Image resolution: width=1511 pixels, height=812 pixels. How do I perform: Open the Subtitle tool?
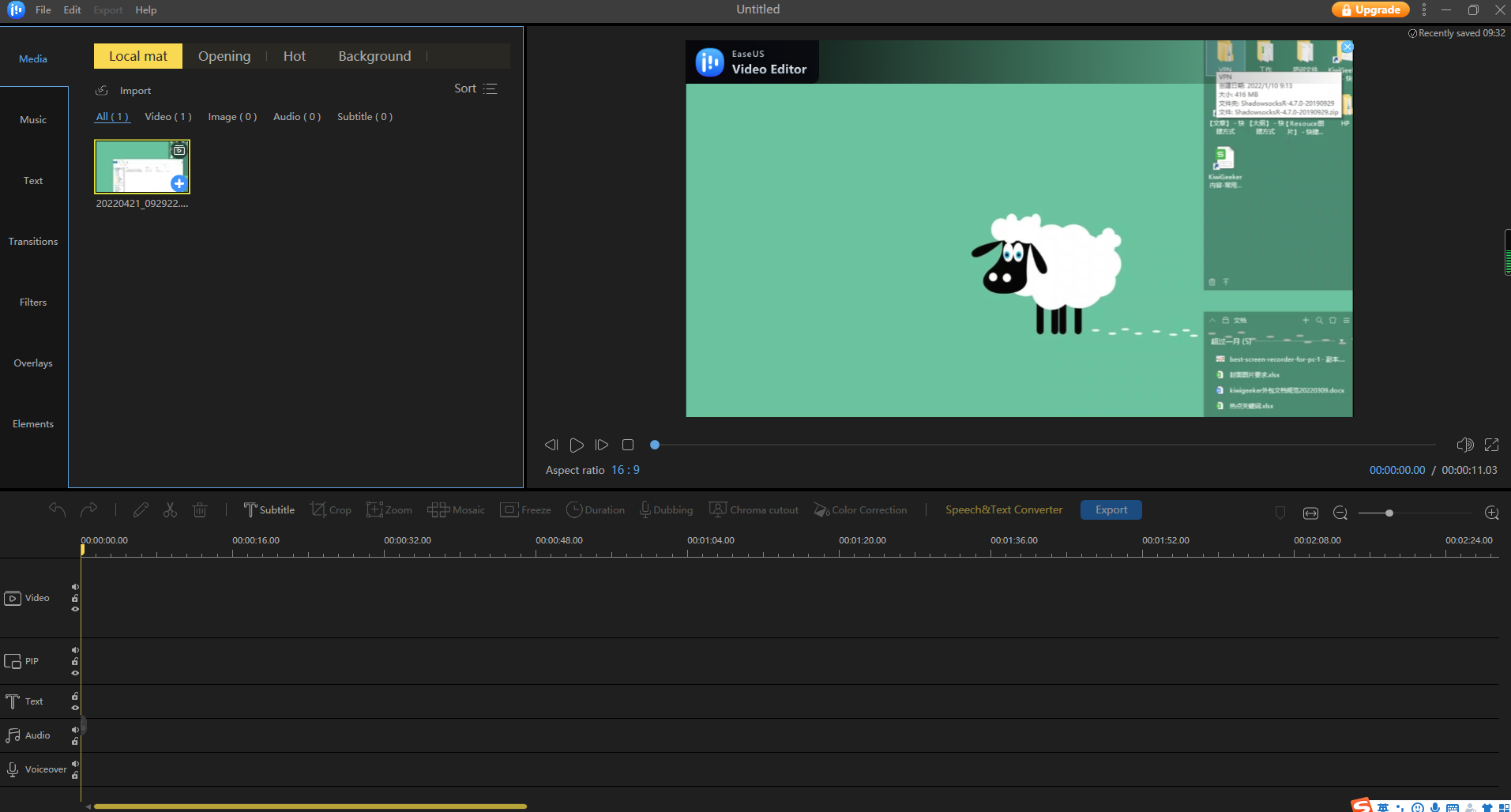269,509
